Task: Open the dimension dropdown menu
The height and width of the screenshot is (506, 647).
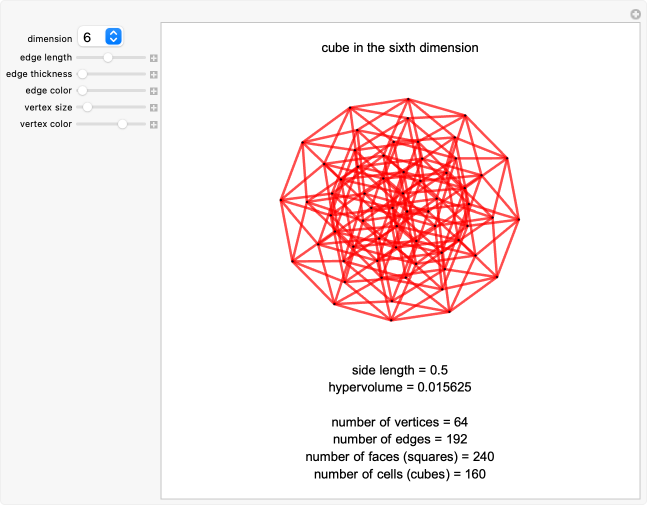Action: tap(100, 37)
